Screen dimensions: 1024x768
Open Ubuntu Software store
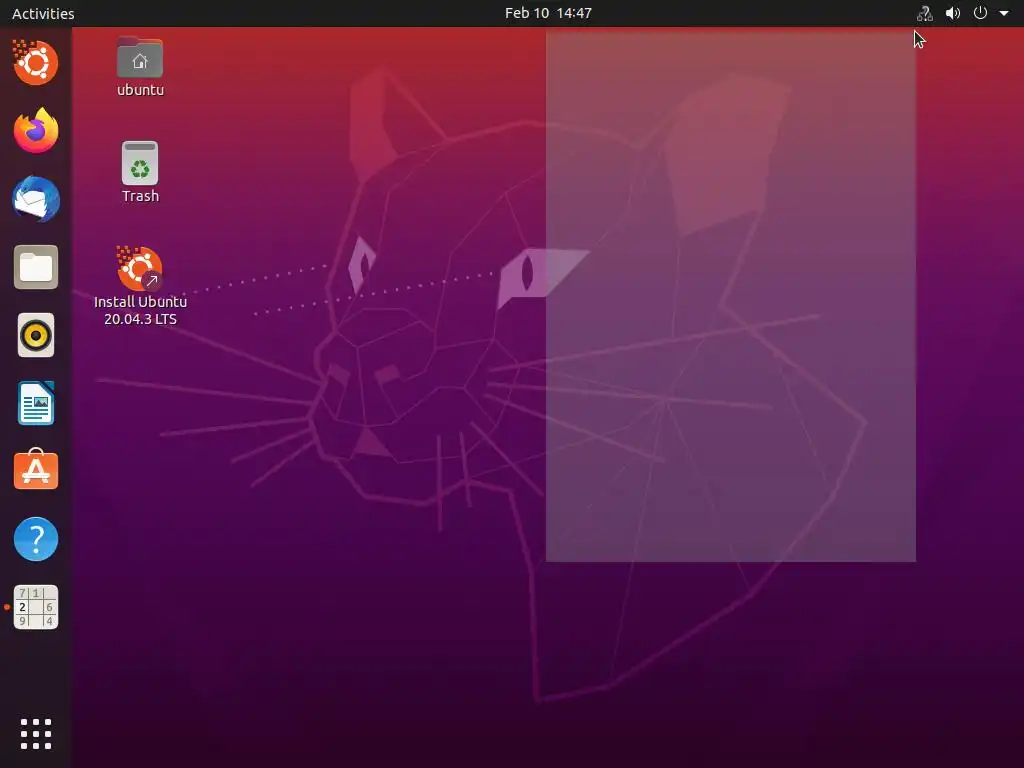pos(35,470)
